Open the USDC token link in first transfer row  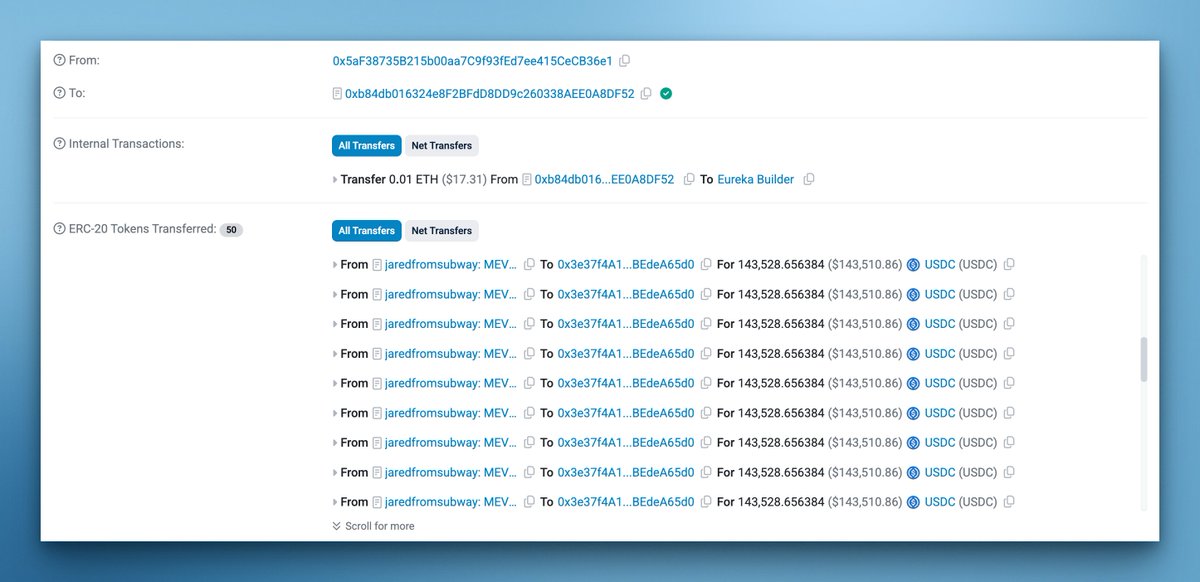(x=940, y=265)
